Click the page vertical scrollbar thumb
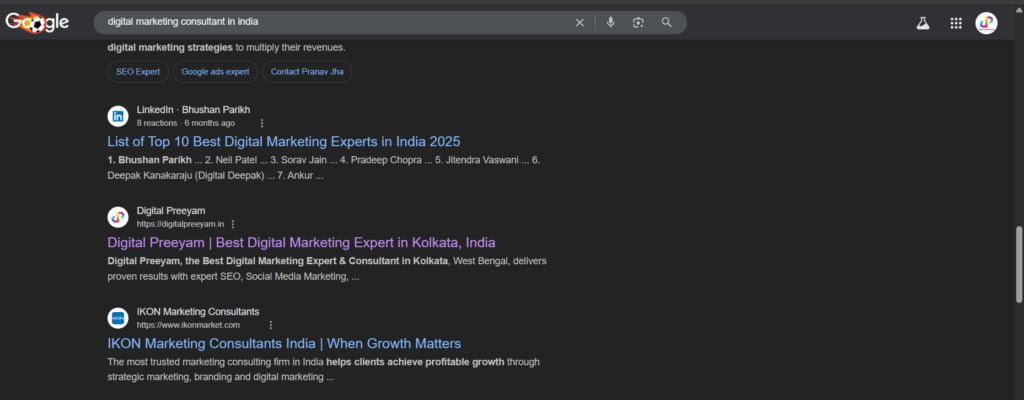The width and height of the screenshot is (1024, 400). point(1019,264)
